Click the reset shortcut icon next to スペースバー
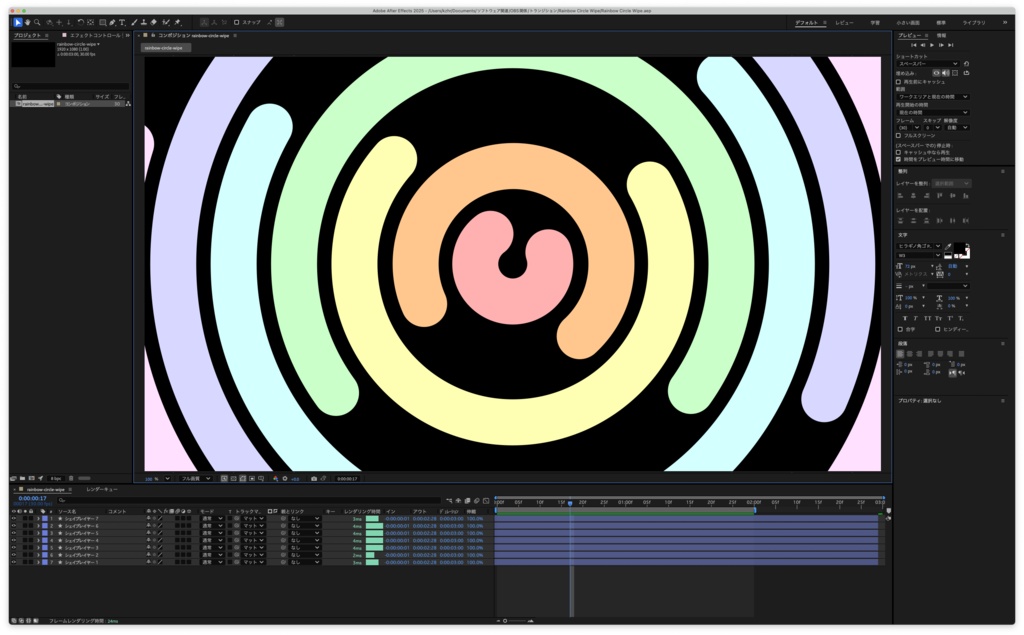1024x635 pixels. pyautogui.click(x=966, y=64)
